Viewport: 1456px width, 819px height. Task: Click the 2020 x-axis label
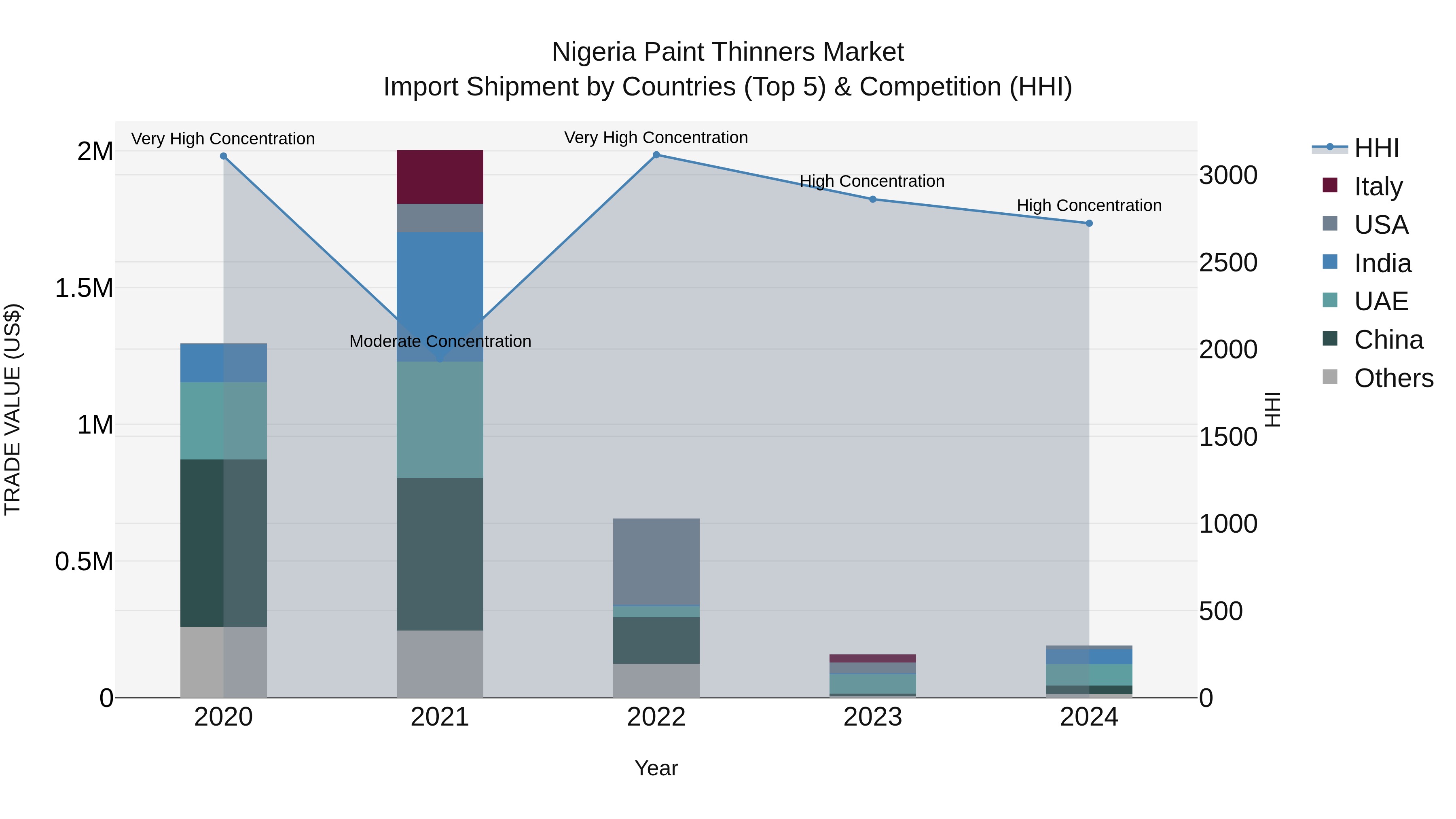223,717
